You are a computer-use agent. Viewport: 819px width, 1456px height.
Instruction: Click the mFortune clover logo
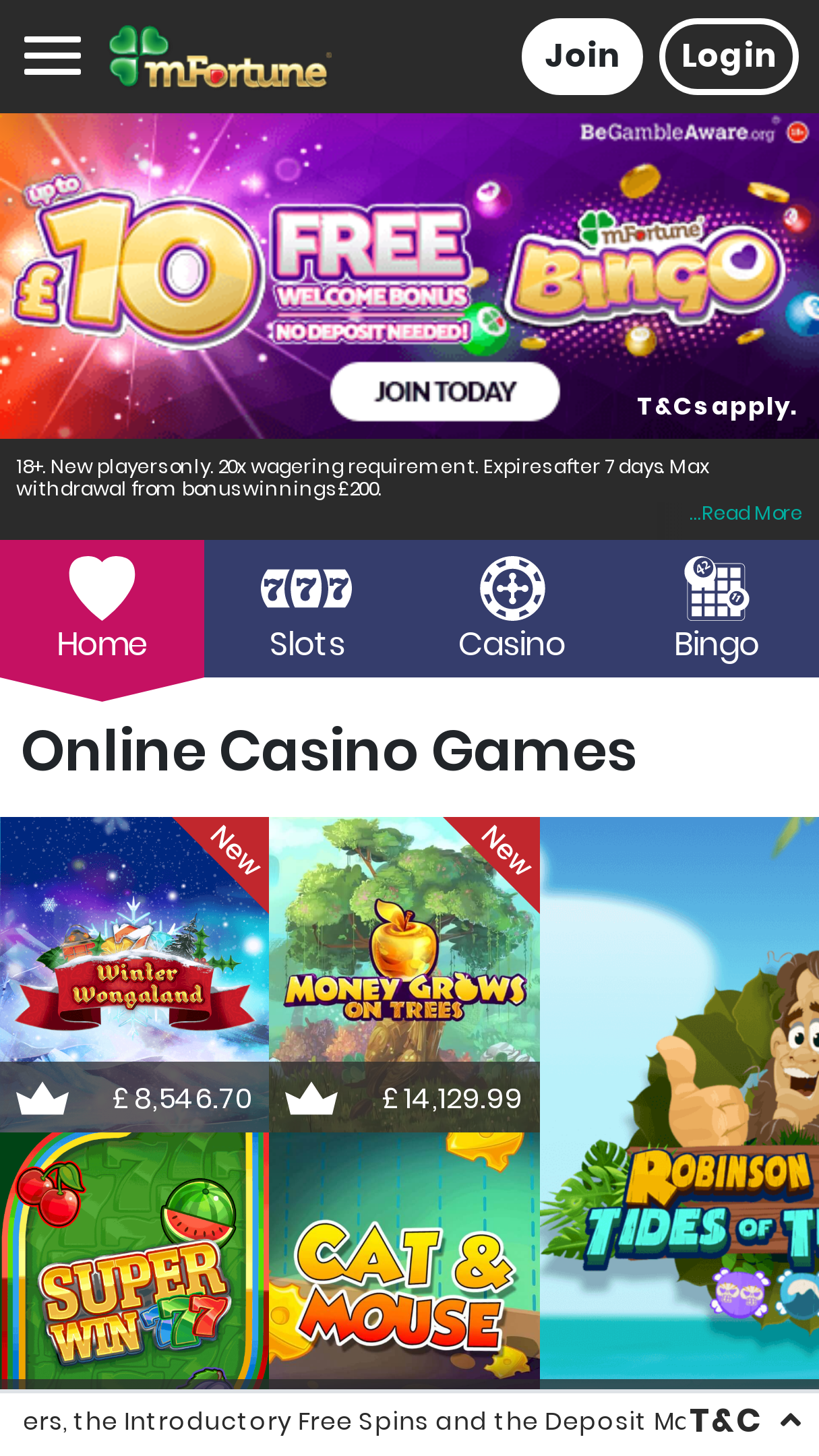pos(220,57)
